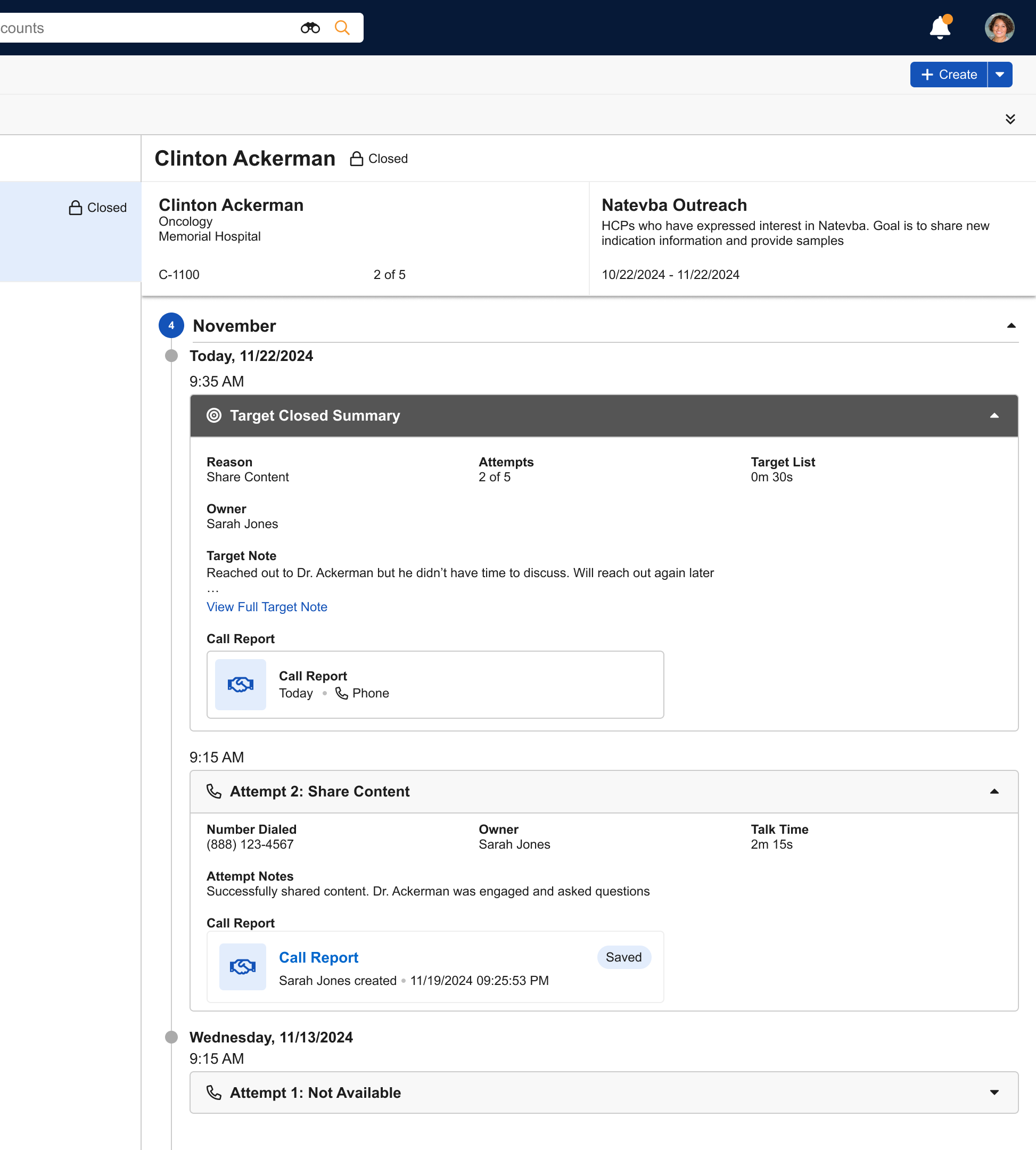The height and width of the screenshot is (1150, 1036).
Task: Click the phone icon beside Attempt 2
Action: click(214, 791)
